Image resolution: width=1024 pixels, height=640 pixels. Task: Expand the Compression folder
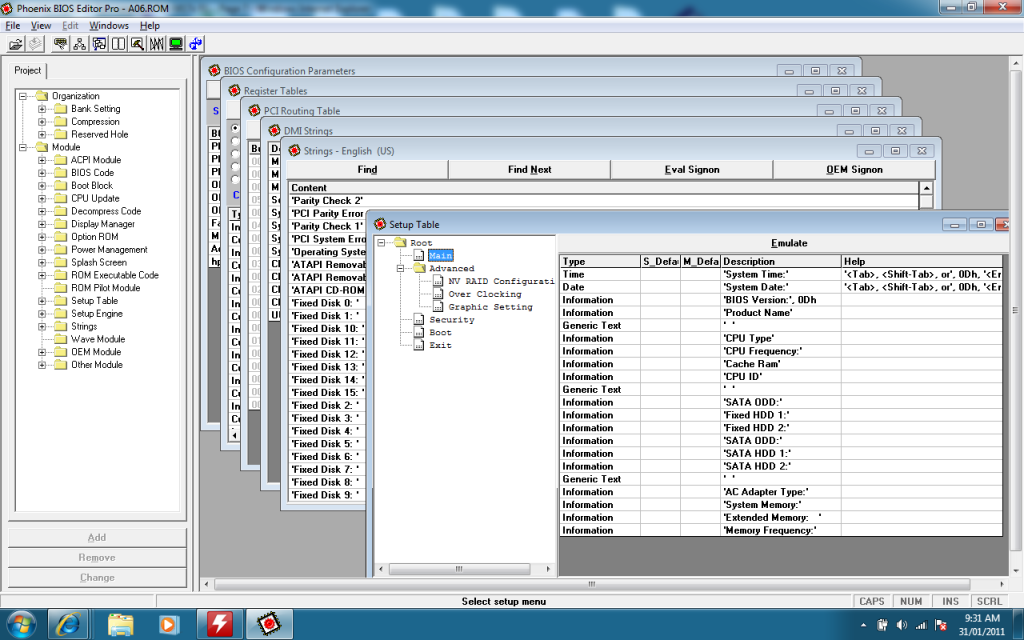pyautogui.click(x=42, y=121)
